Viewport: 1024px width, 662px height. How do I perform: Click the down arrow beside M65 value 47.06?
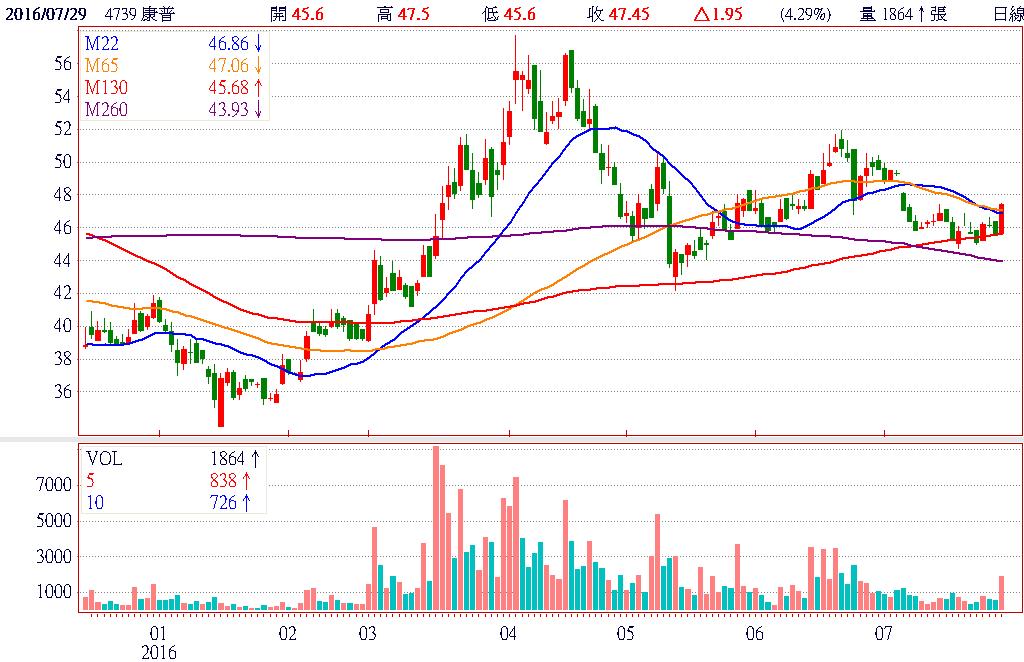(259, 66)
